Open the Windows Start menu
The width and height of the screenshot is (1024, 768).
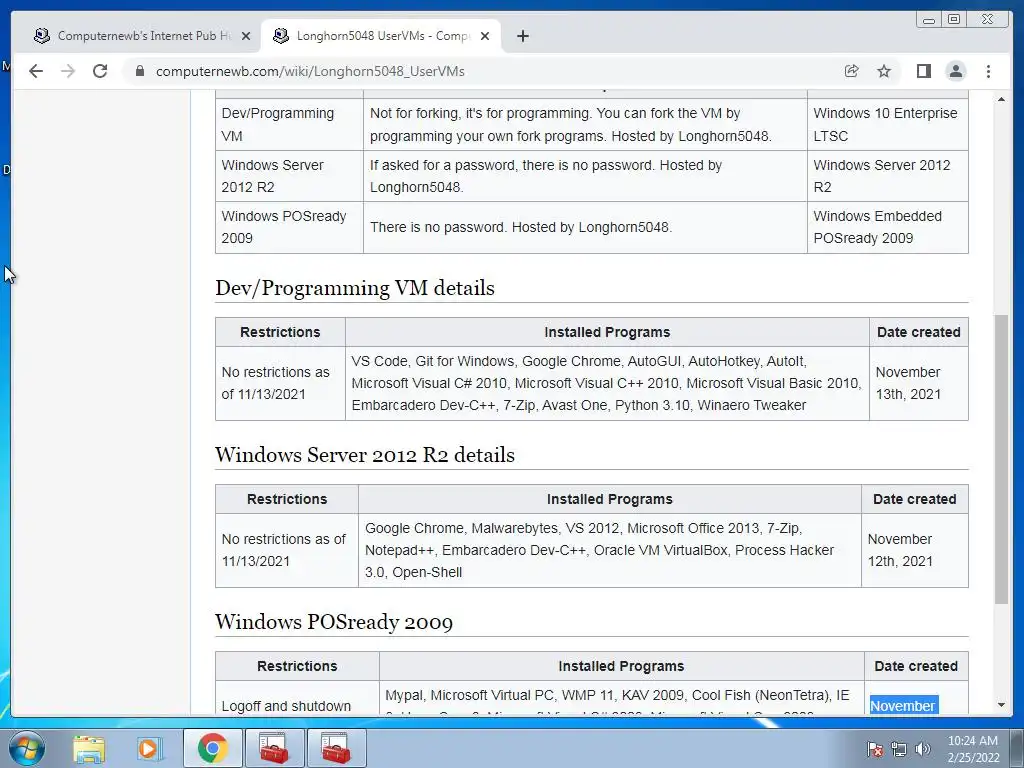(x=27, y=748)
